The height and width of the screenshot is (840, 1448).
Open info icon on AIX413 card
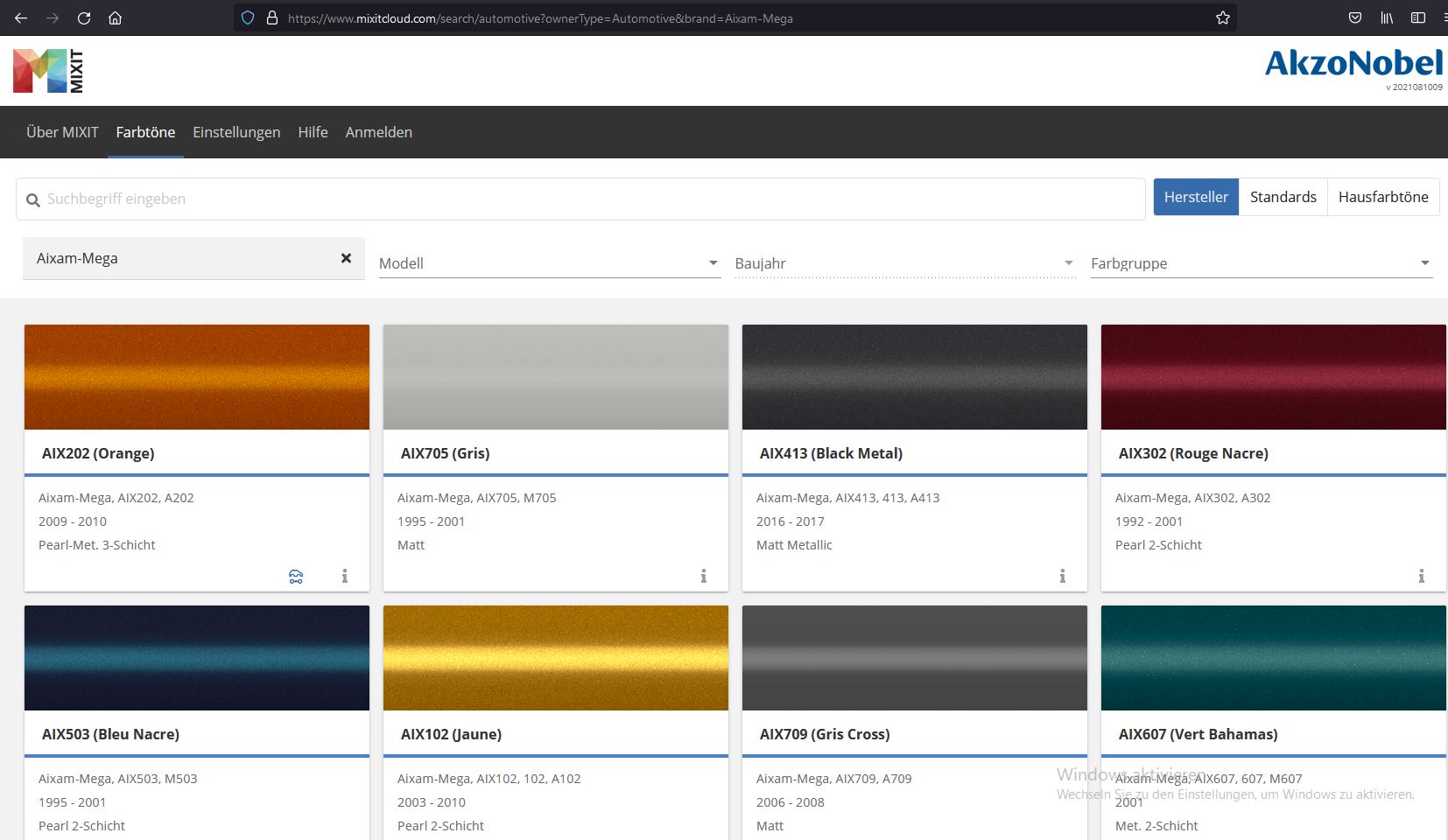point(1063,576)
